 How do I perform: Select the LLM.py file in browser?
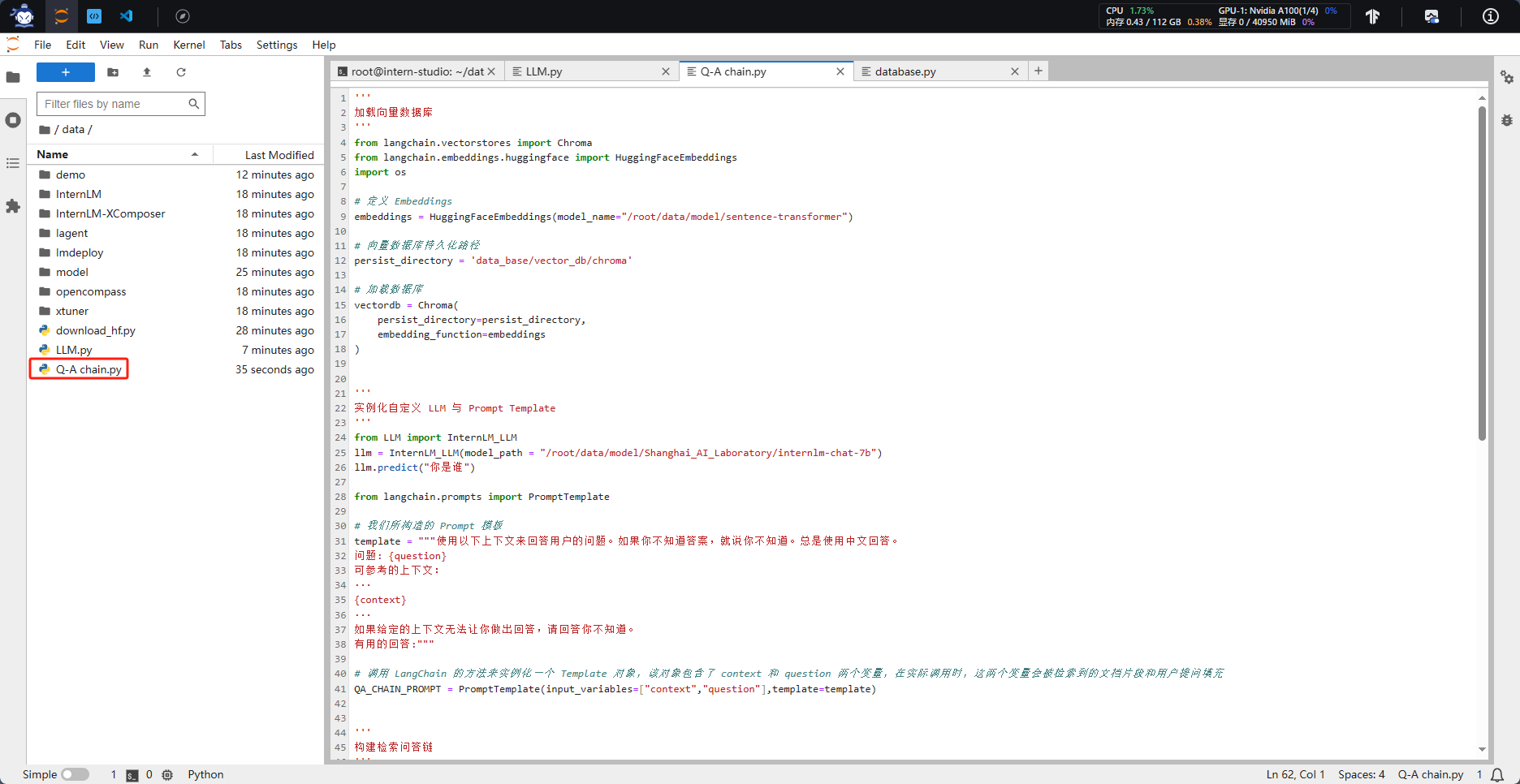pyautogui.click(x=176, y=350)
